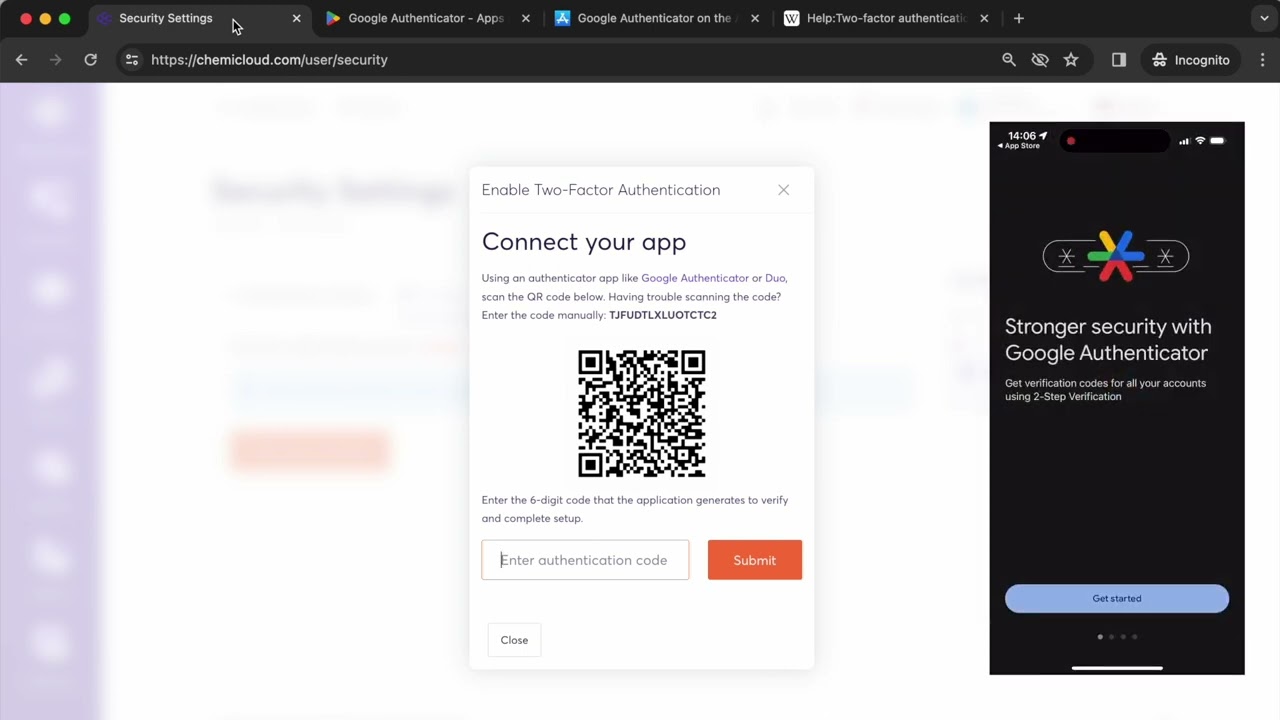1280x720 pixels.
Task: Click the macOS green fullscreen button
Action: click(64, 18)
